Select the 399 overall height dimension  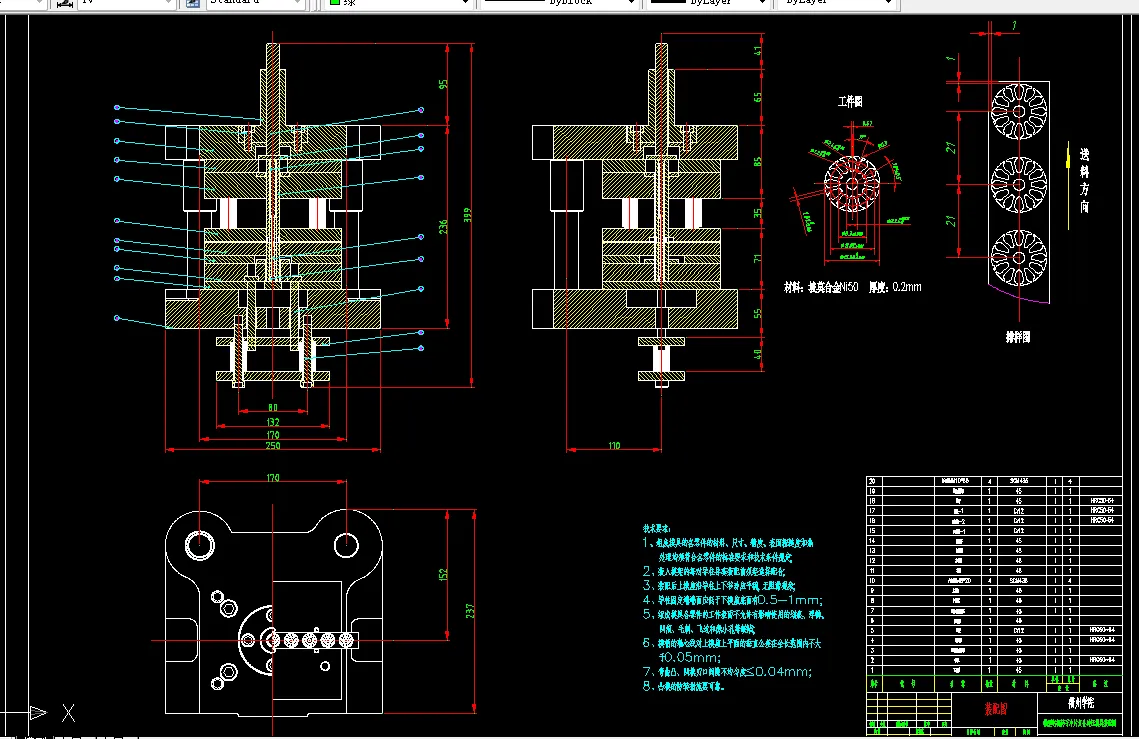pyautogui.click(x=468, y=215)
